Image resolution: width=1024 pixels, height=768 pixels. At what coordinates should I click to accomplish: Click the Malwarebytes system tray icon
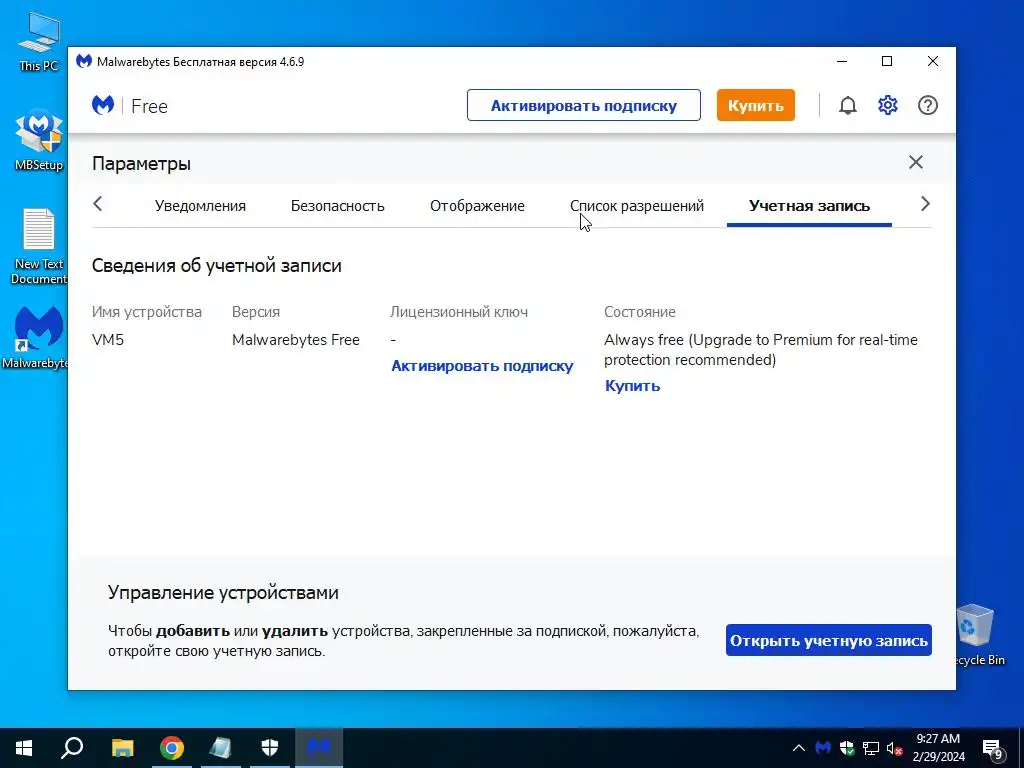(824, 748)
